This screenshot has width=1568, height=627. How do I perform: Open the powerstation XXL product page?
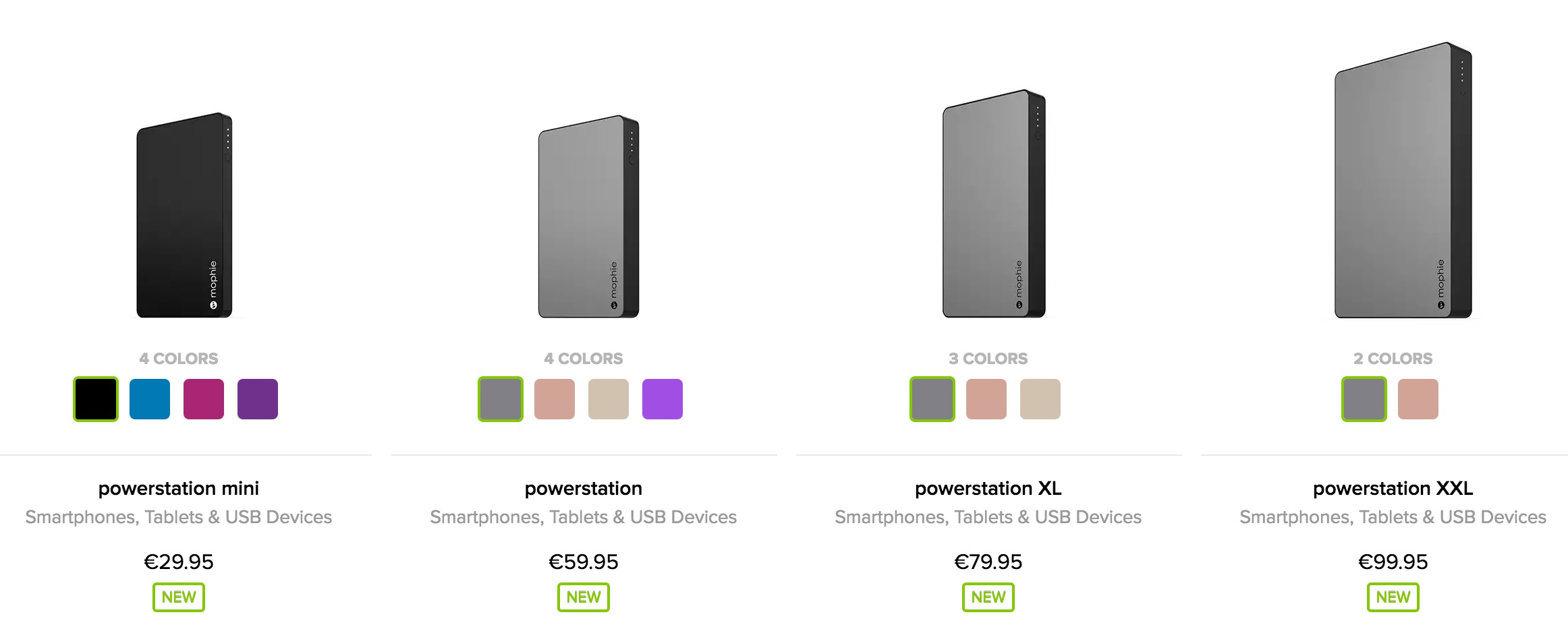point(1393,488)
